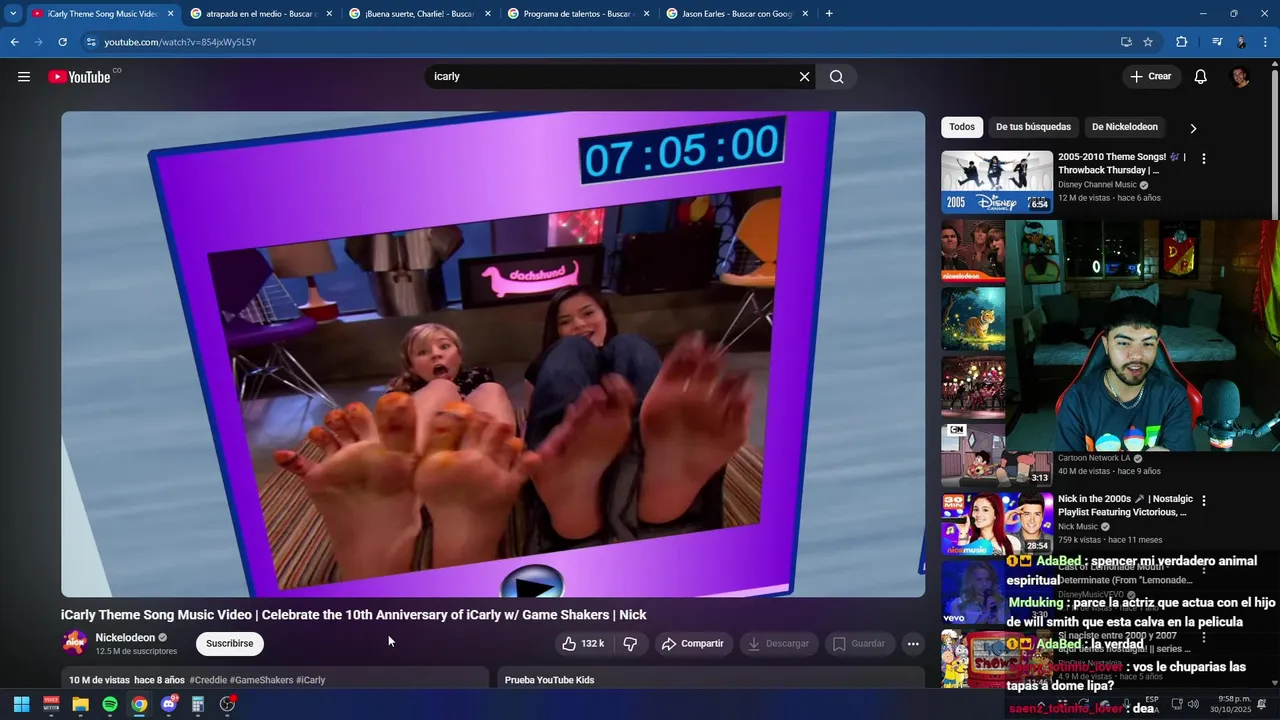Open the Chrome three-dot menu
The image size is (1280, 720).
pos(1266,42)
